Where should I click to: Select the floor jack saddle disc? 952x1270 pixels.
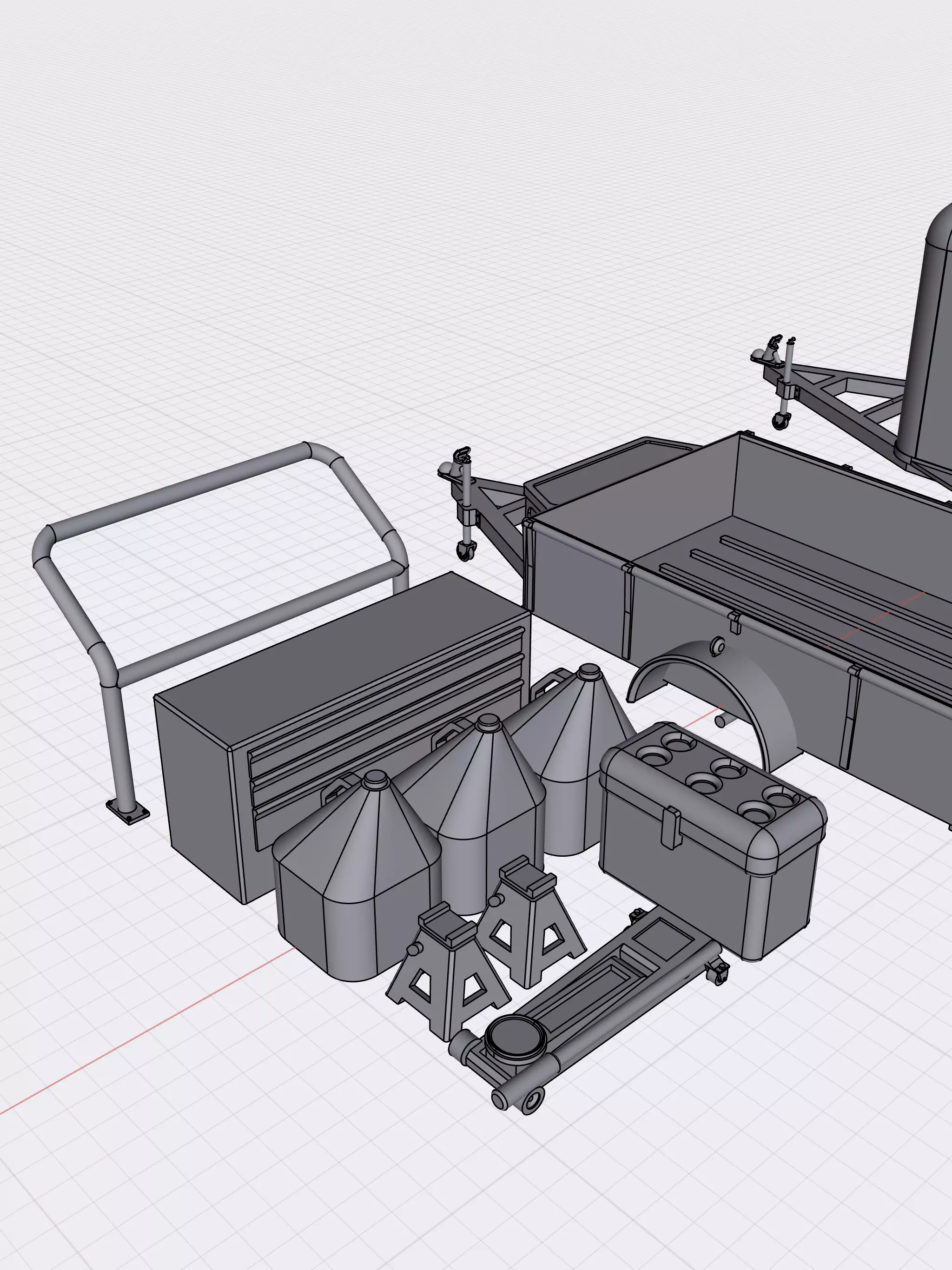pos(514,1038)
